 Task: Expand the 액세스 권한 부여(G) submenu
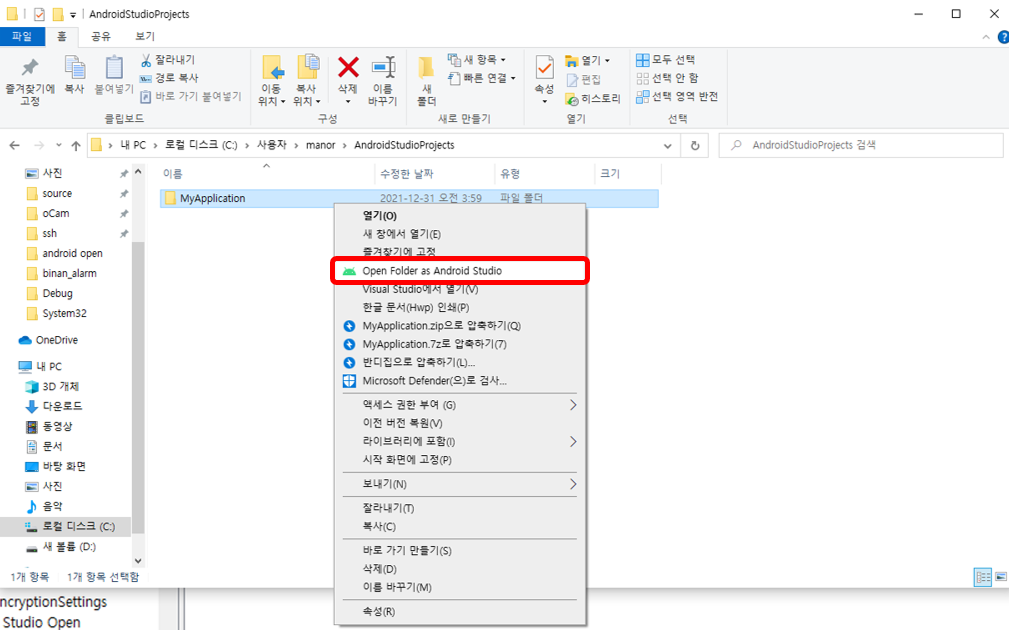[x=459, y=405]
